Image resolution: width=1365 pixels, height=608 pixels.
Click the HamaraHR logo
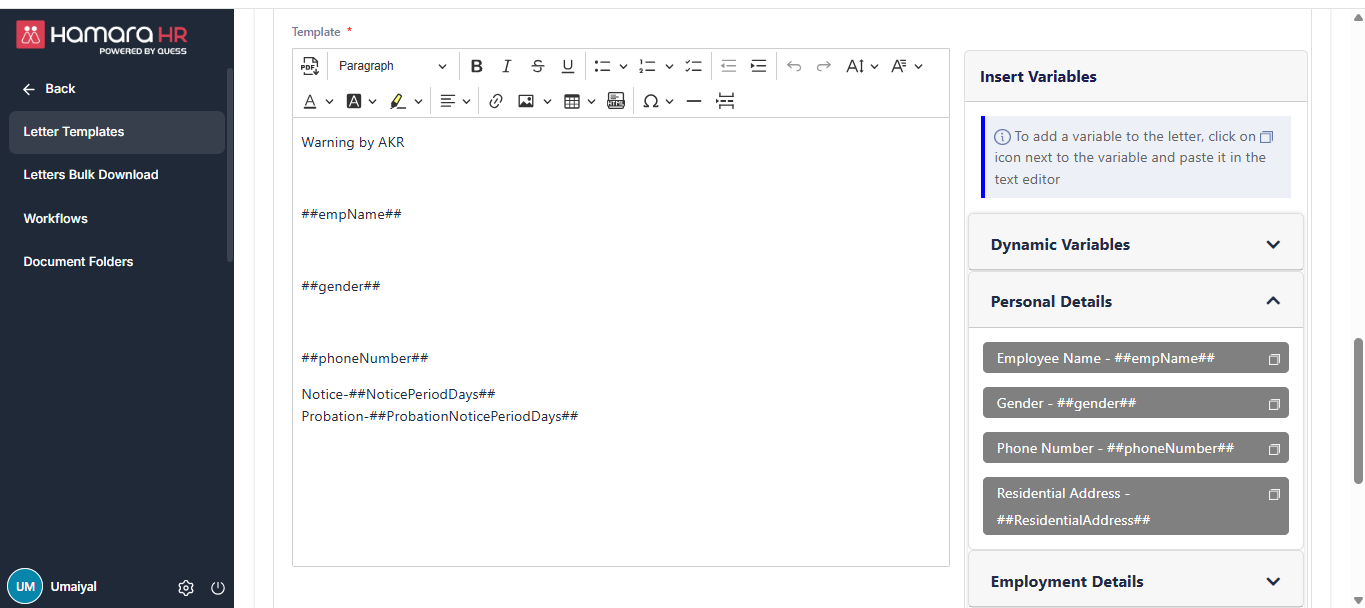pos(102,37)
